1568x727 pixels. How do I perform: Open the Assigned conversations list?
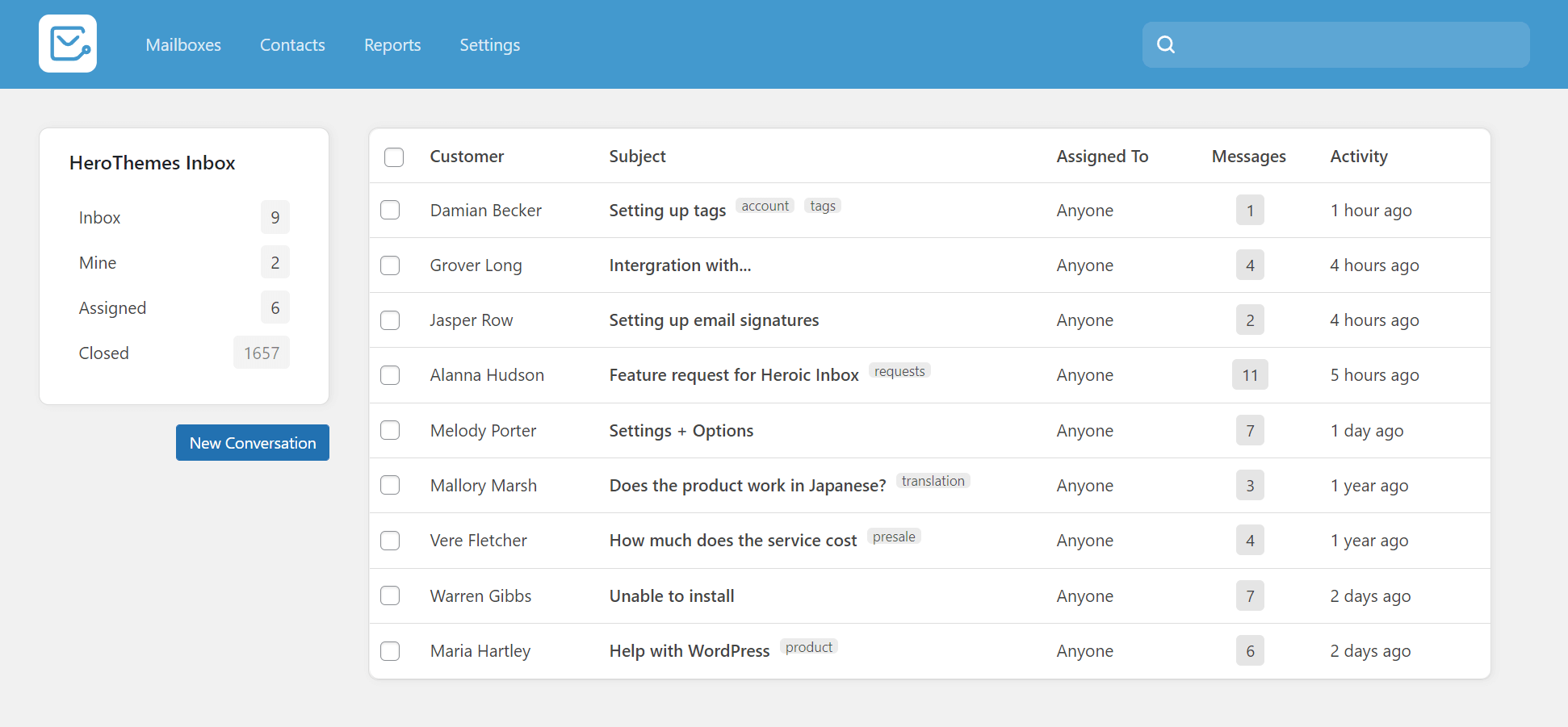(x=112, y=307)
